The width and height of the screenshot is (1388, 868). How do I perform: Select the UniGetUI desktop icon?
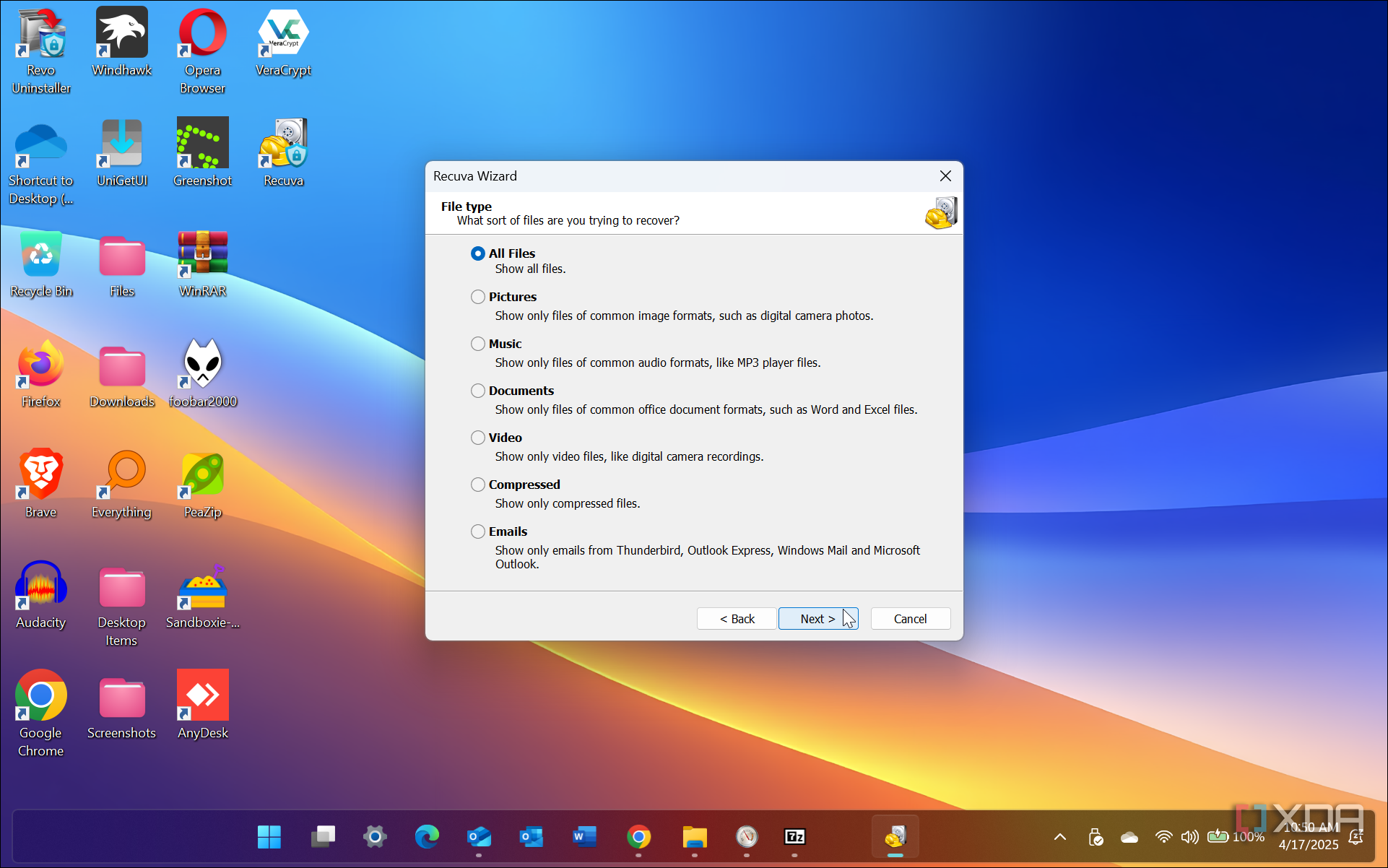[x=122, y=152]
